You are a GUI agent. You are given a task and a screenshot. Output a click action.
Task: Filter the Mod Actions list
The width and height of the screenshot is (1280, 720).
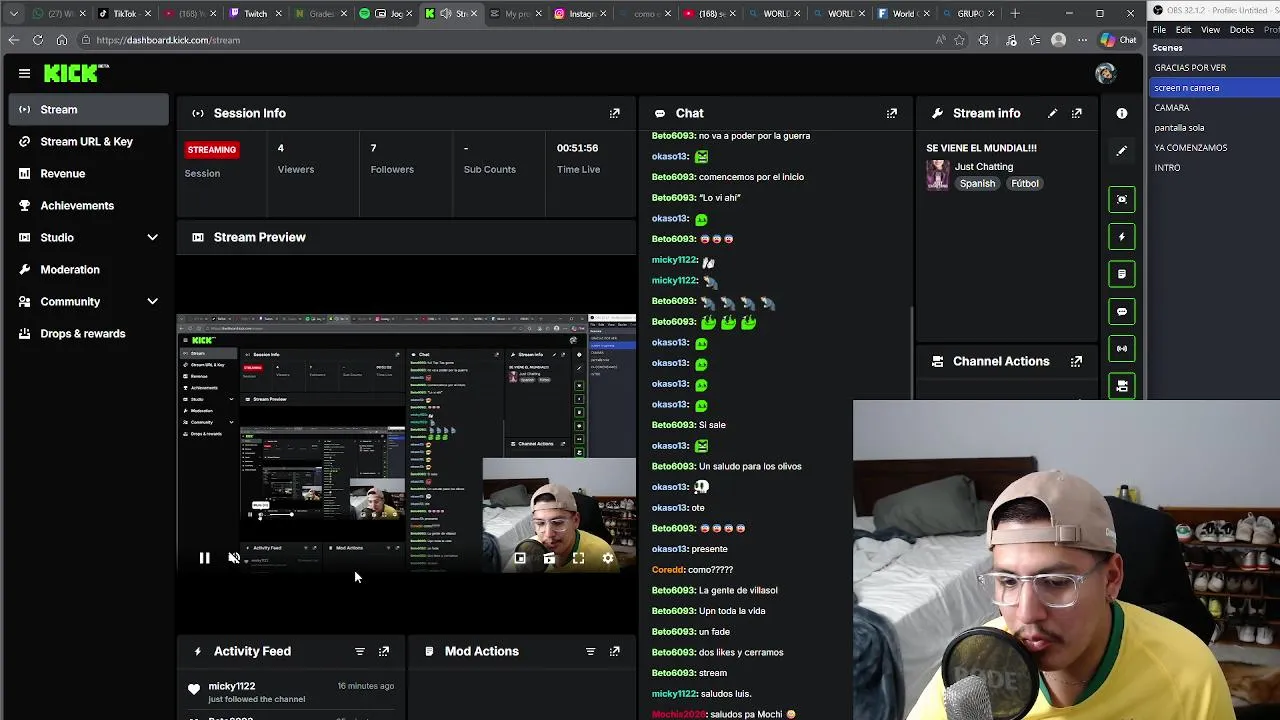(590, 651)
